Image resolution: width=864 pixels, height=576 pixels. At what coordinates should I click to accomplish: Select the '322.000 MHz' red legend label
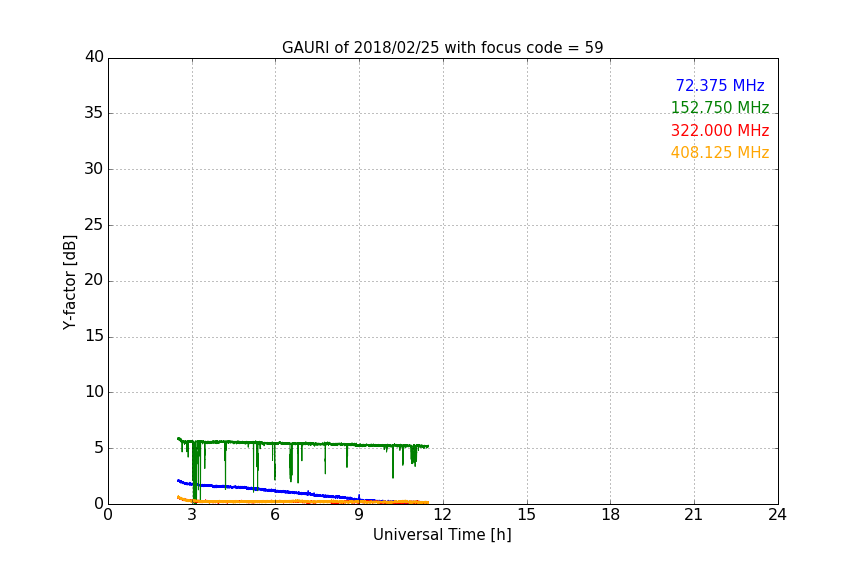(x=720, y=131)
